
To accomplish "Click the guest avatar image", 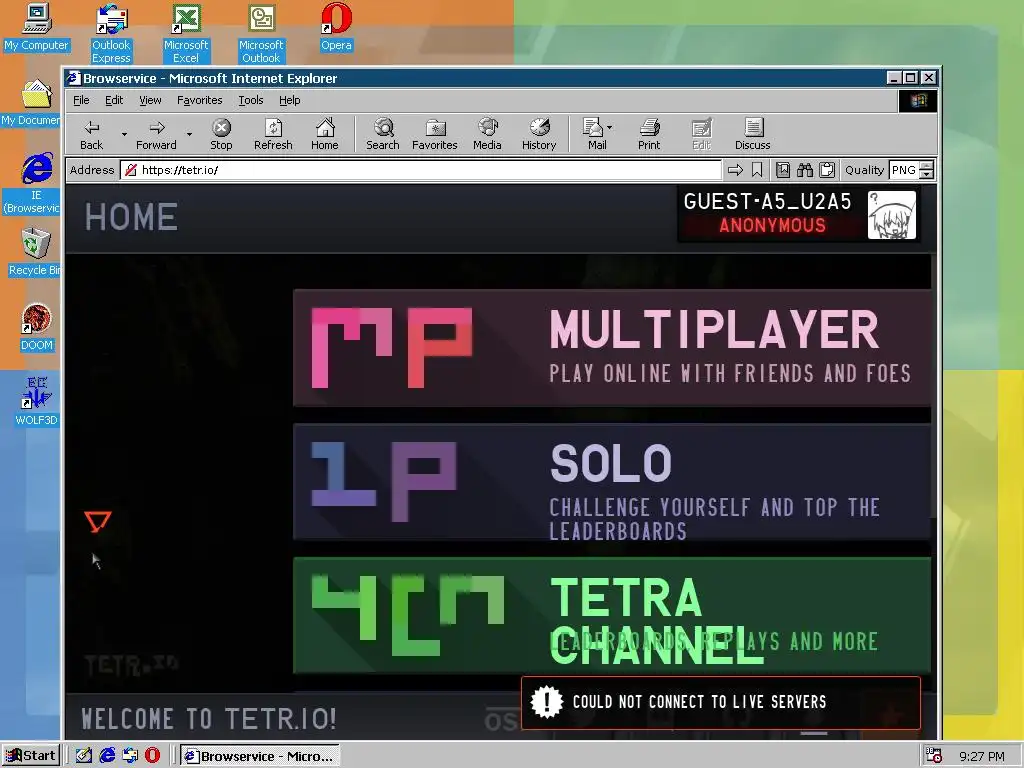I will click(x=891, y=215).
